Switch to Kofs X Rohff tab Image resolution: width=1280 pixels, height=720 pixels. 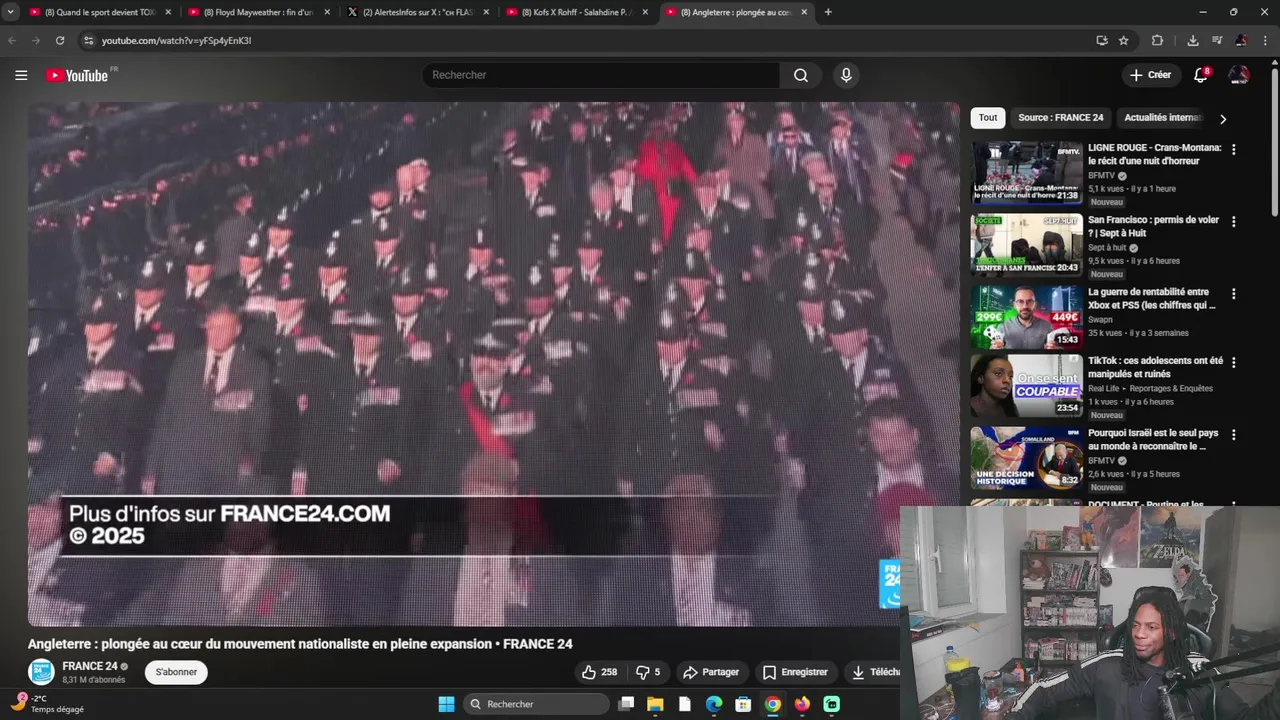coord(577,12)
